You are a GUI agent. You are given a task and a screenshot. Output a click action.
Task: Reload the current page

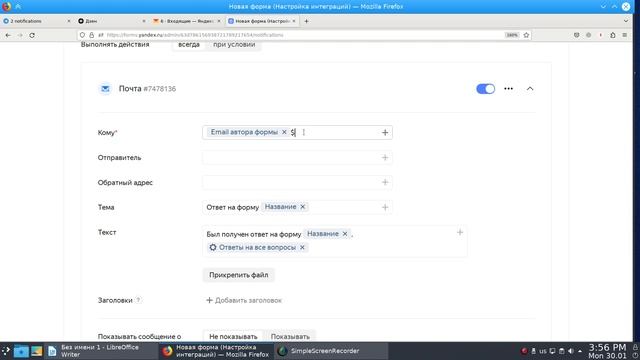32,35
